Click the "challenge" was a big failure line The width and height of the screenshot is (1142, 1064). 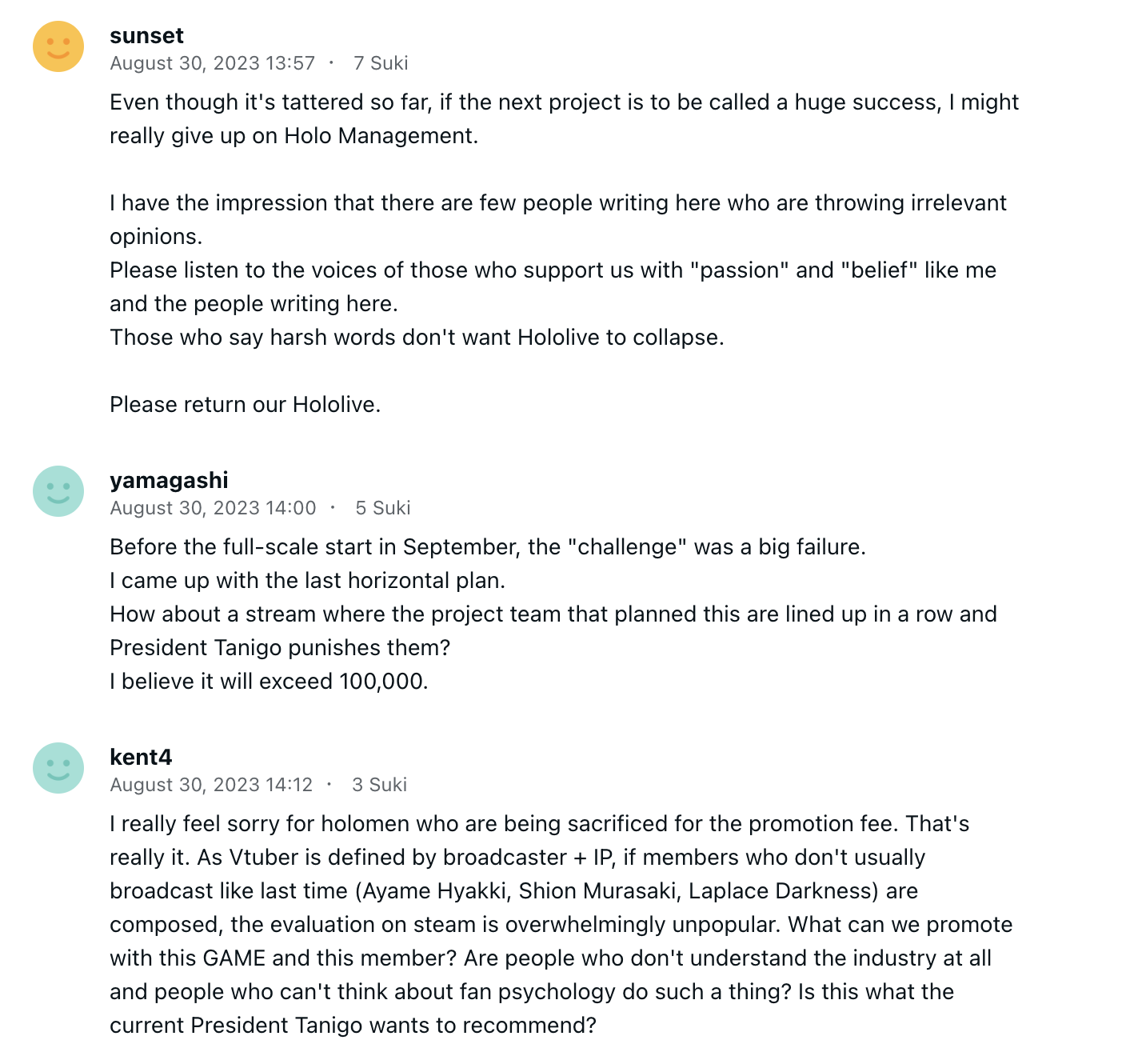pyautogui.click(x=488, y=547)
